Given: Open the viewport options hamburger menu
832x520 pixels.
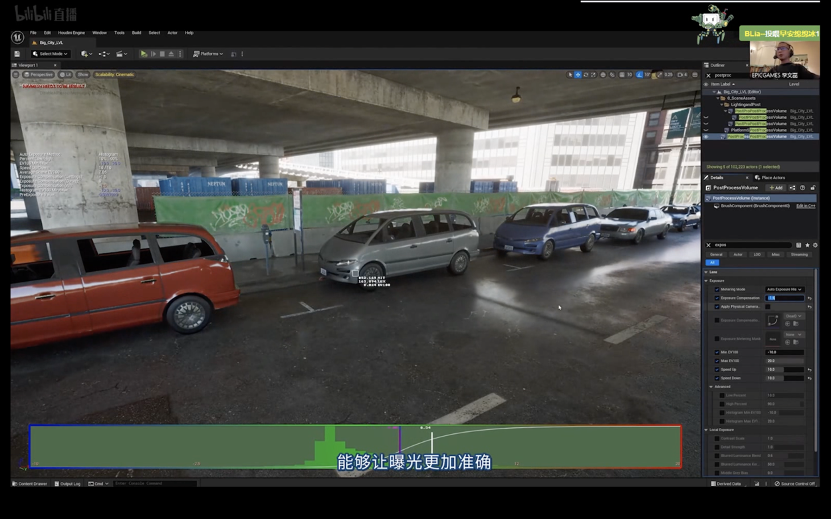Looking at the screenshot, I should pyautogui.click(x=16, y=74).
